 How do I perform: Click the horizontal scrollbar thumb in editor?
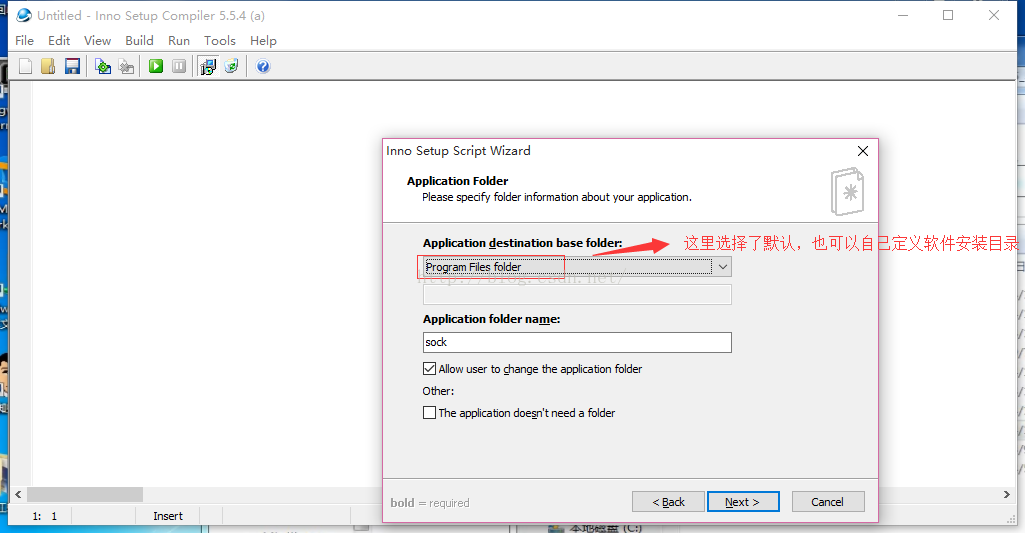[x=85, y=494]
